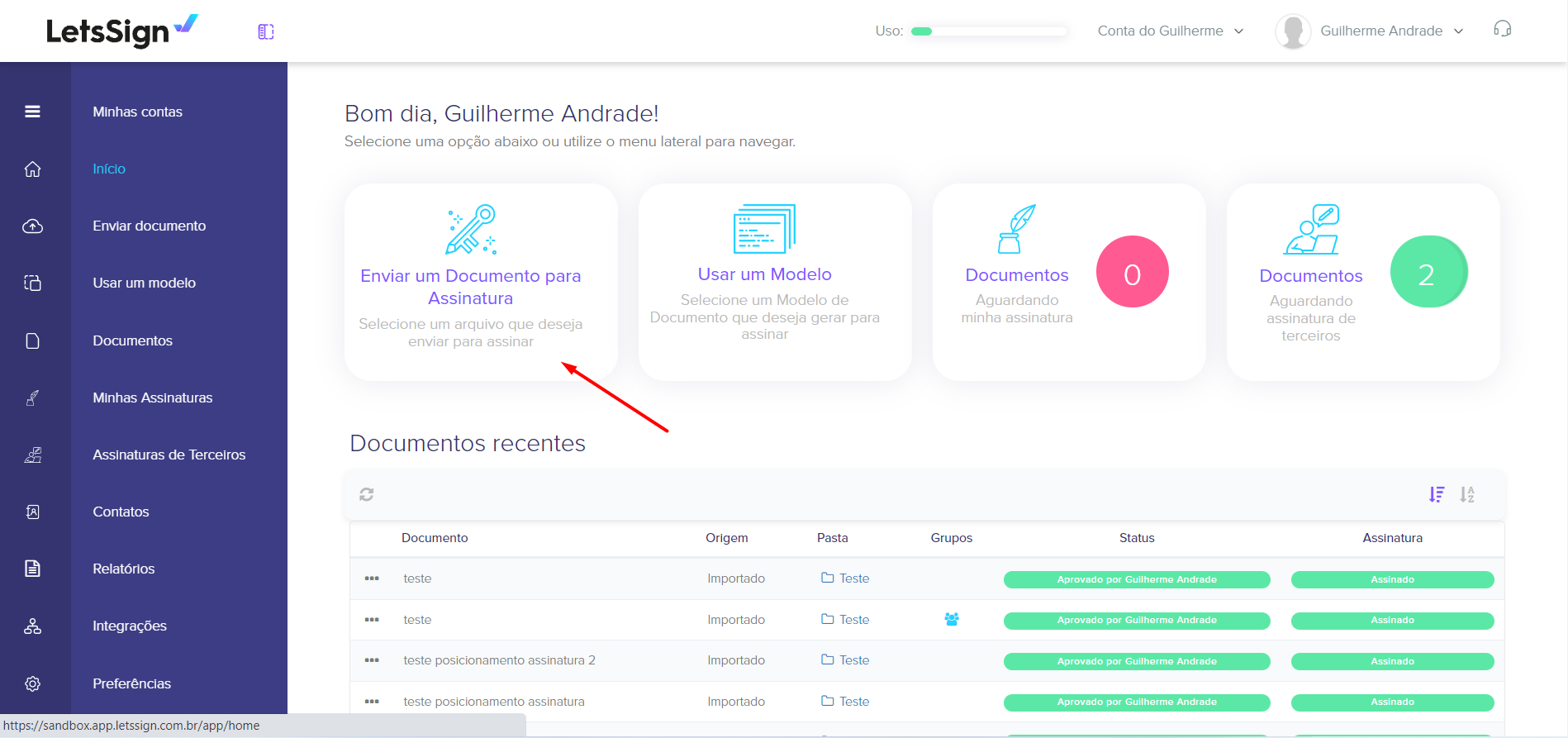Click the Uso usage progress bar
1568x738 pixels.
[x=990, y=31]
